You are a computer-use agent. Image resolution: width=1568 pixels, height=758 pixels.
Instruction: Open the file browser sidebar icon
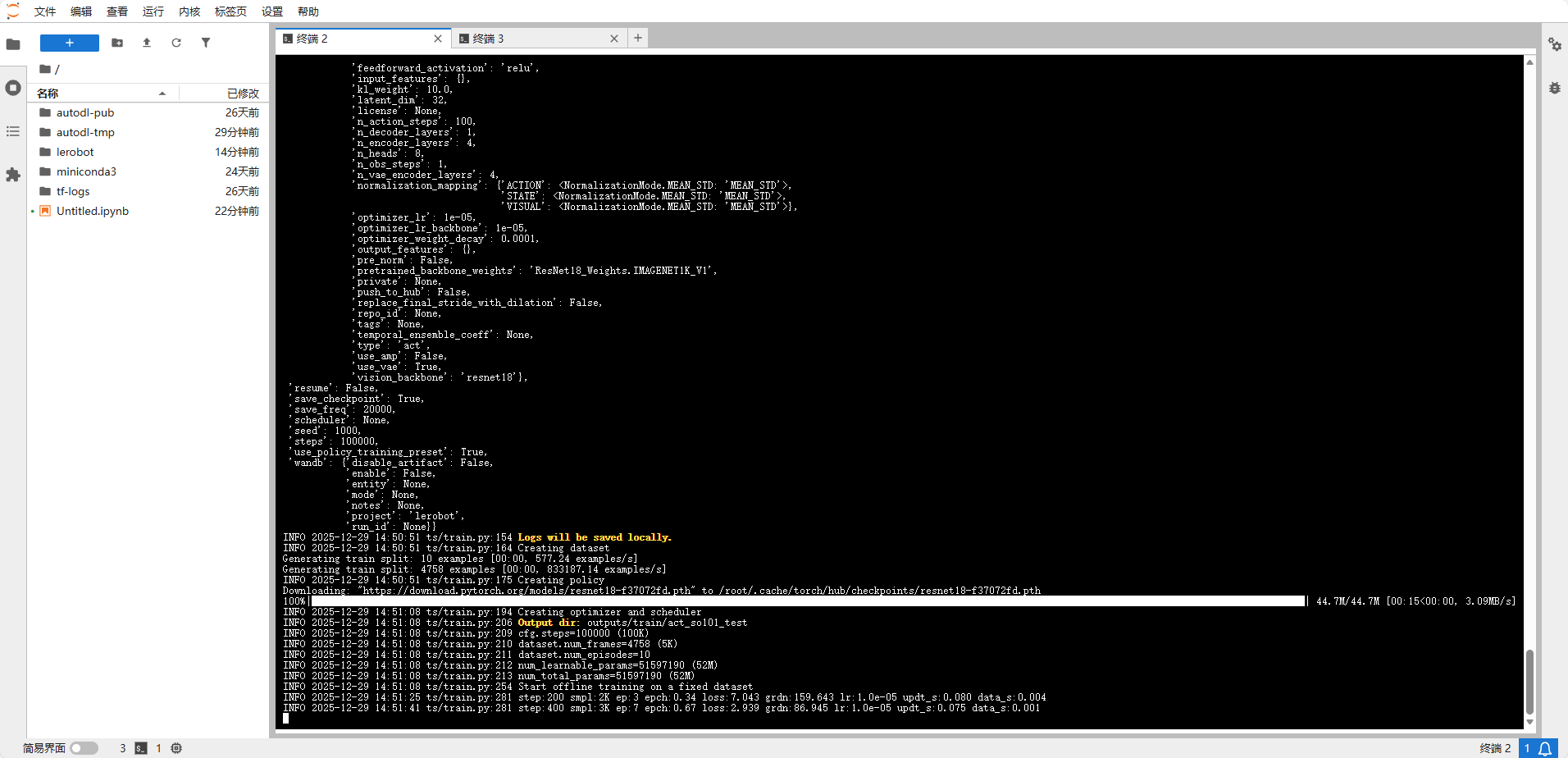[13, 44]
